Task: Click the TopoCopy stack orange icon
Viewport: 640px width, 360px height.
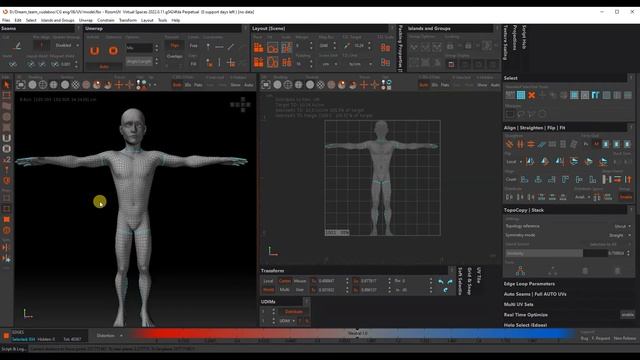Action: (x=520, y=271)
